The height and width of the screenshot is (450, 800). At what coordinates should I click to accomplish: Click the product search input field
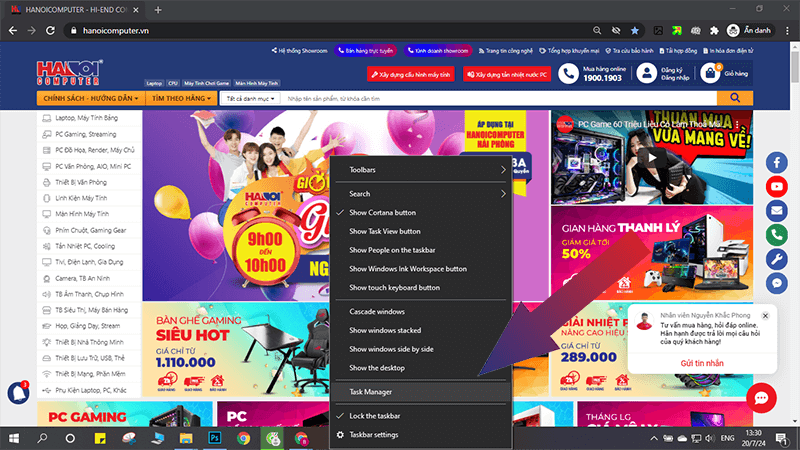tap(499, 98)
